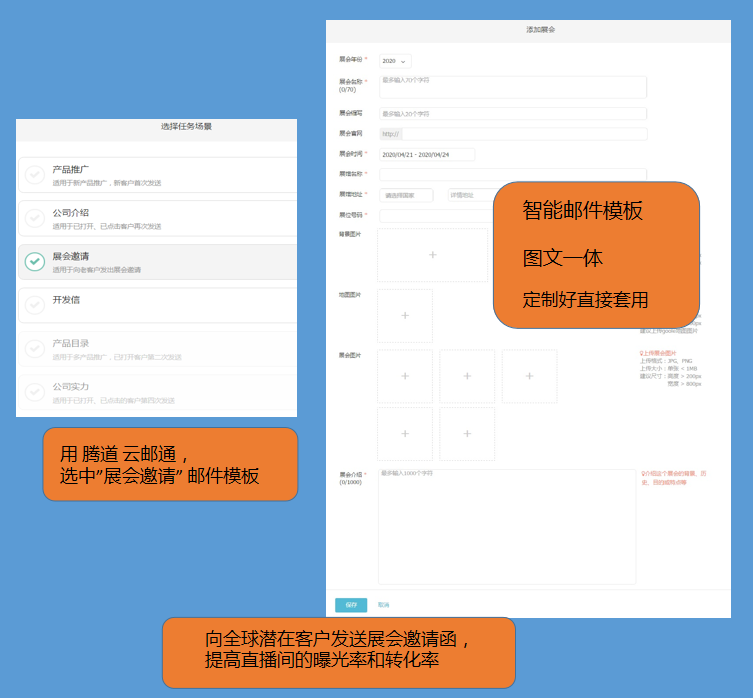Click the blue 保存 button

(x=351, y=605)
